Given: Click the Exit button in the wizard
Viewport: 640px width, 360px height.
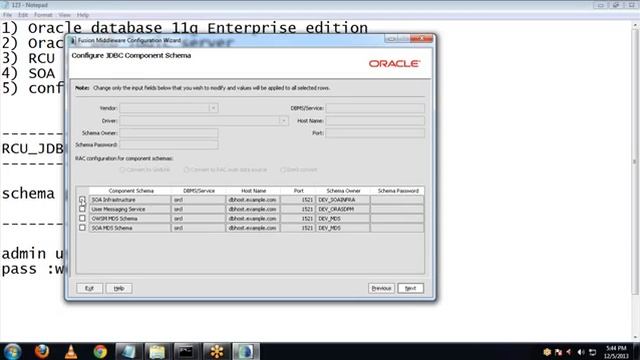Looking at the screenshot, I should pos(89,288).
